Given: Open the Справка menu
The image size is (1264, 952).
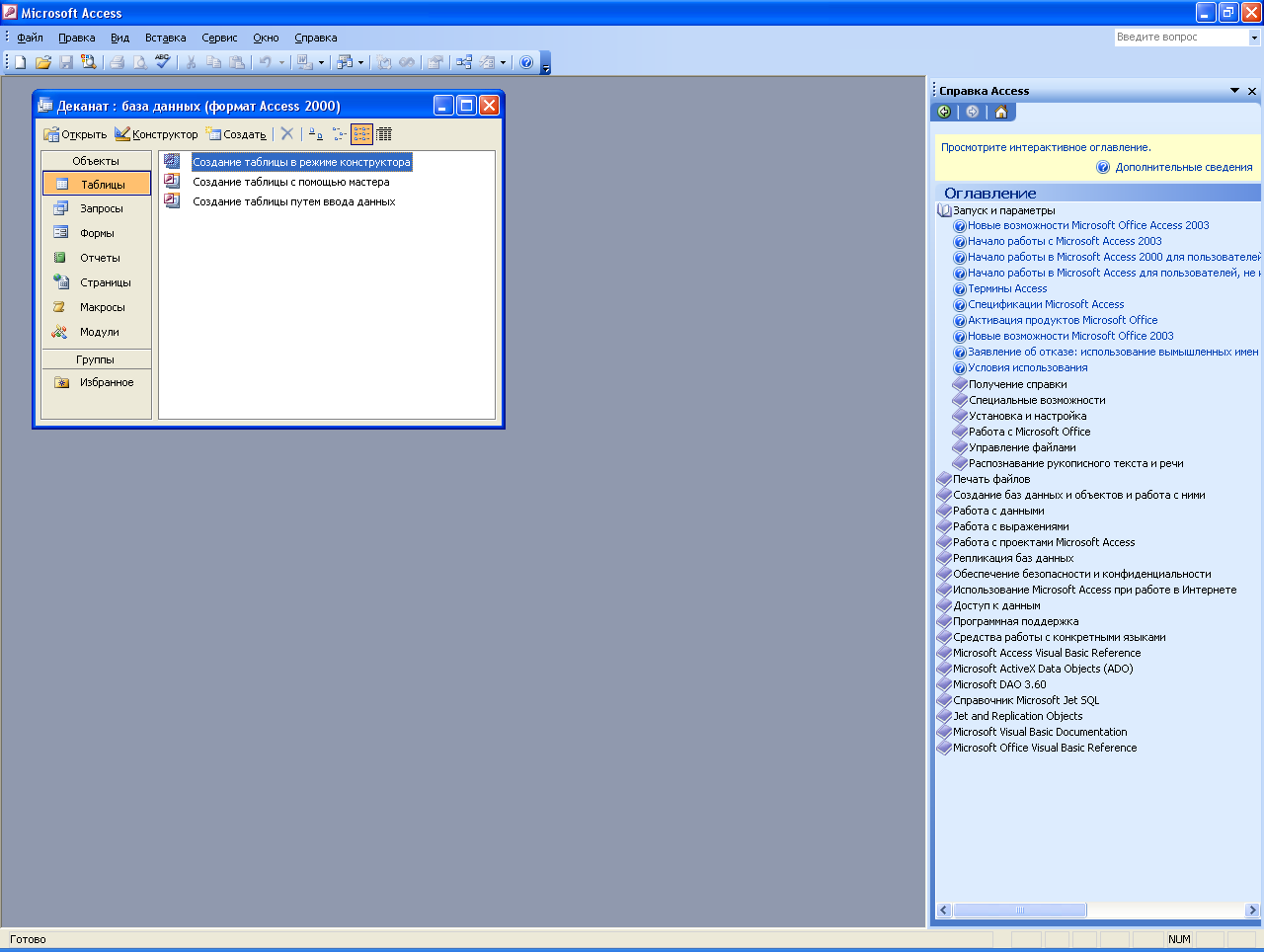Looking at the screenshot, I should click(315, 38).
